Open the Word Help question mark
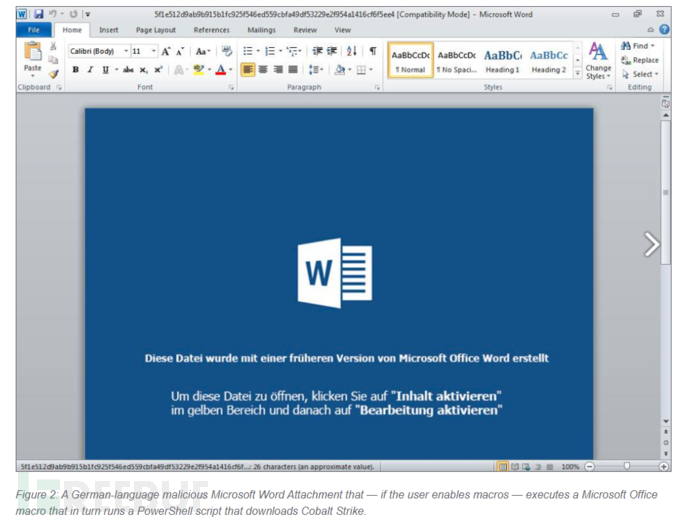This screenshot has width=690, height=521. [x=664, y=29]
